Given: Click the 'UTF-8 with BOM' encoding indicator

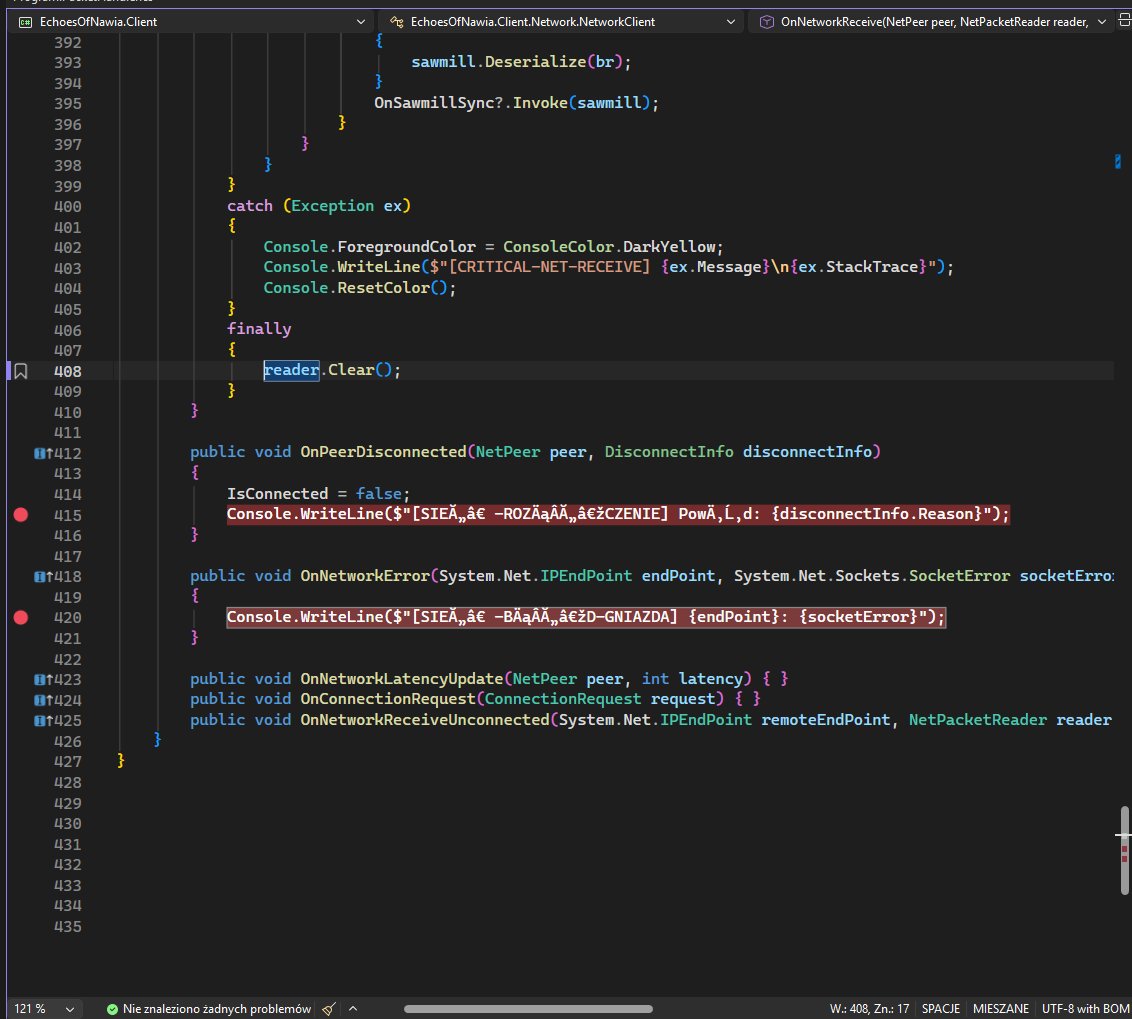Looking at the screenshot, I should [1086, 1009].
